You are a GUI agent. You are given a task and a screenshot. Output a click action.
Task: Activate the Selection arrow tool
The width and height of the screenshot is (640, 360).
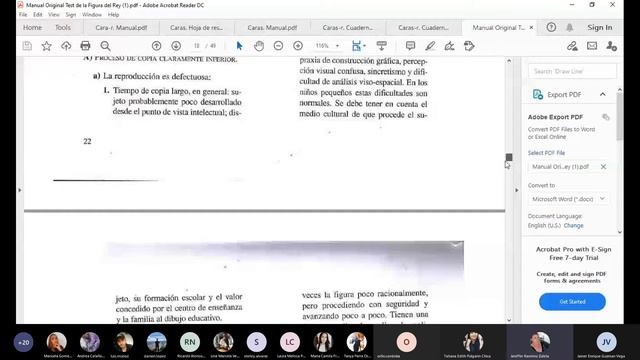[x=239, y=46]
